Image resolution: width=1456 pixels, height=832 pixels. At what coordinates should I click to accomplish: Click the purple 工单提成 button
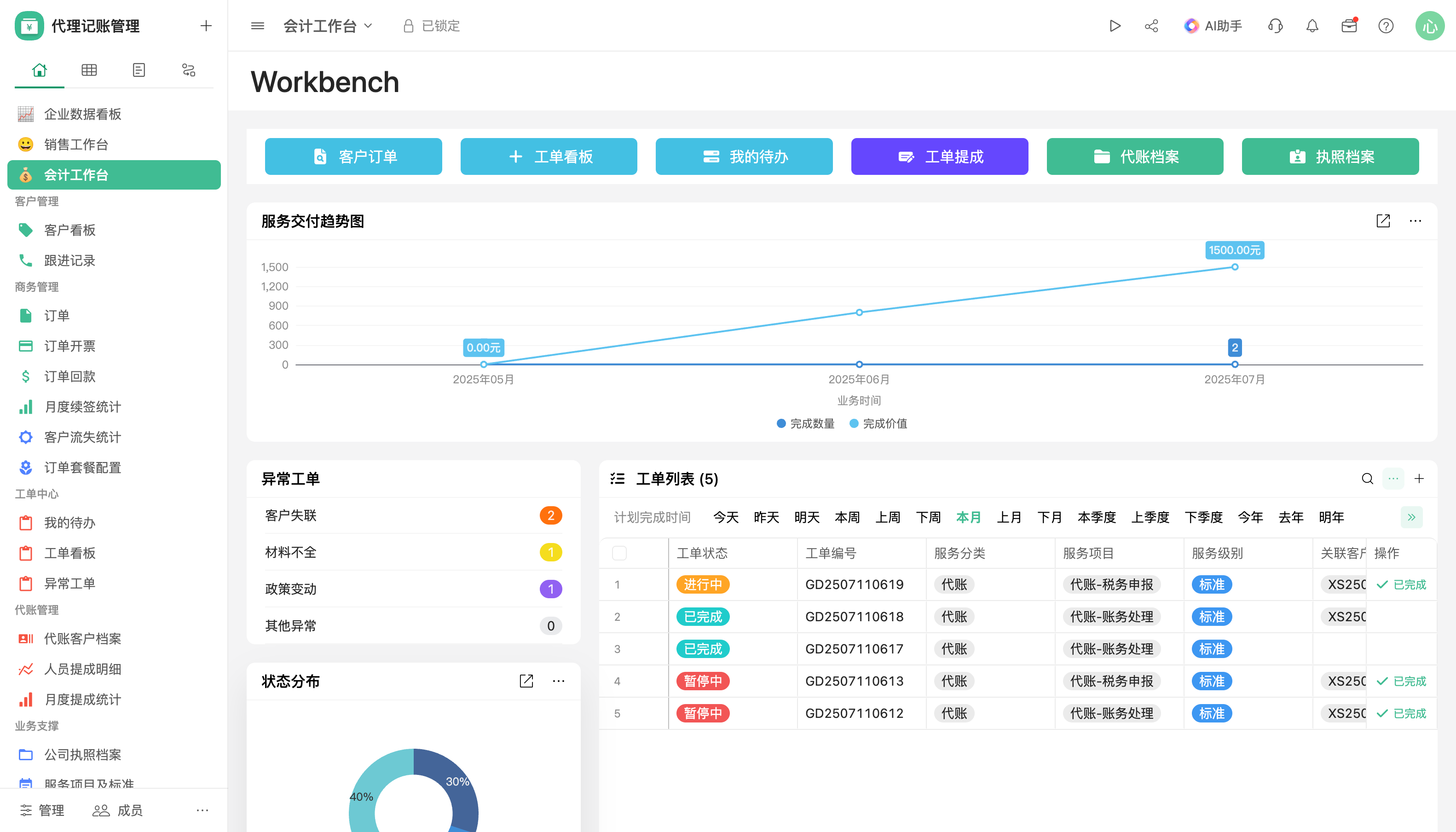coord(939,156)
